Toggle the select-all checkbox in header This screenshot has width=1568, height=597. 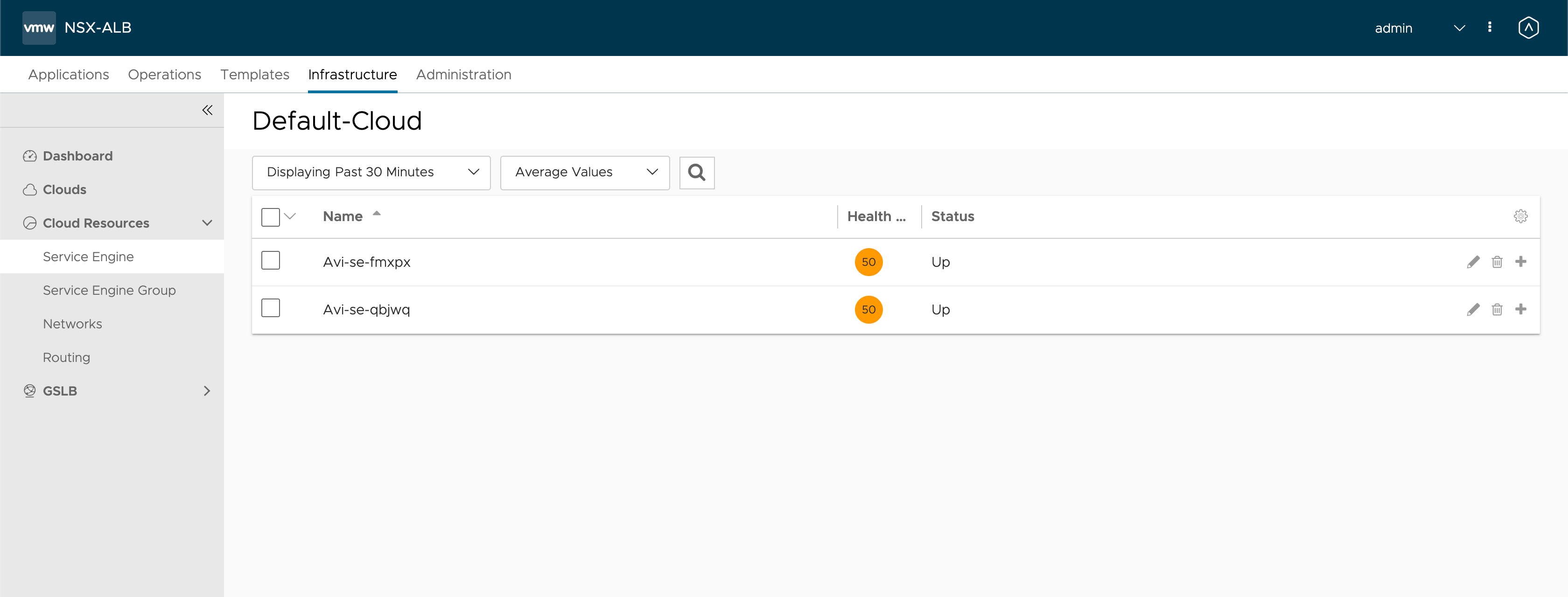pyautogui.click(x=270, y=217)
